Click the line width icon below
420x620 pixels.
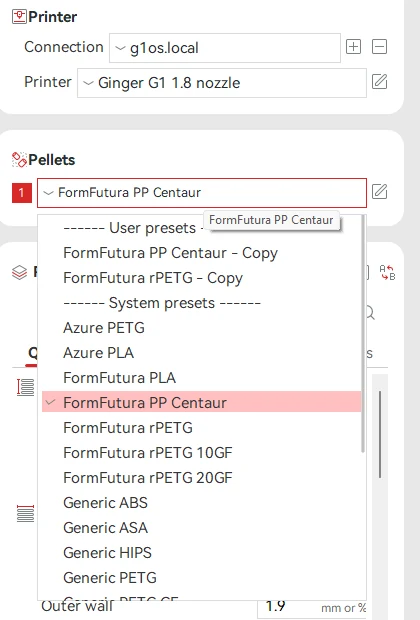coord(25,514)
